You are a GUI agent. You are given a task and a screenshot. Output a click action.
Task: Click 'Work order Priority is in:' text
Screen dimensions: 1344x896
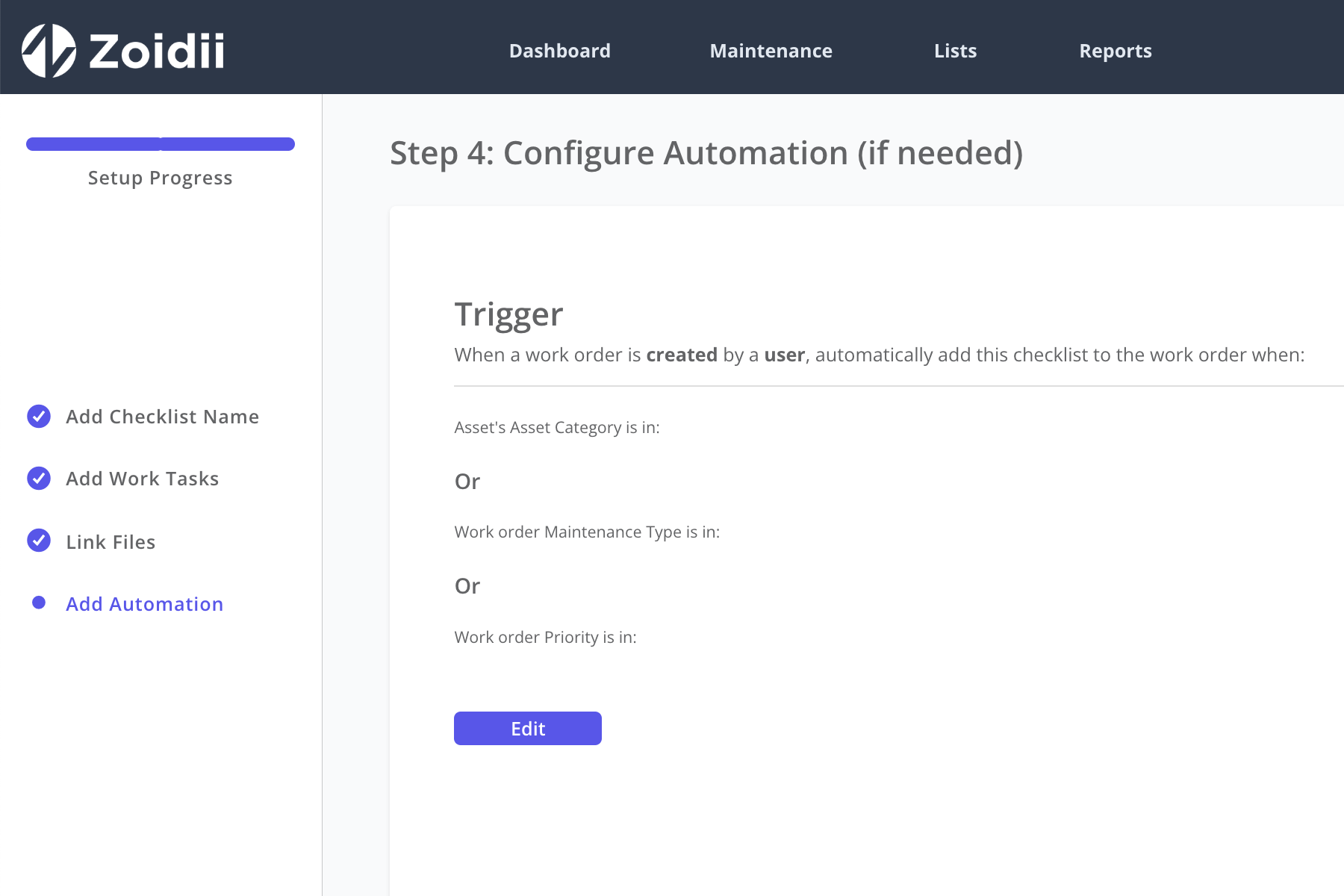coord(545,638)
